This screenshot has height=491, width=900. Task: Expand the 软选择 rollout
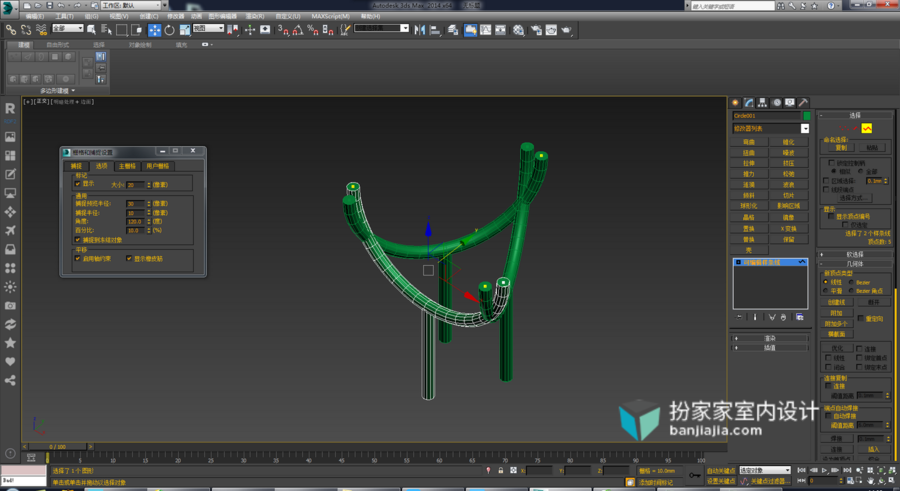point(855,254)
